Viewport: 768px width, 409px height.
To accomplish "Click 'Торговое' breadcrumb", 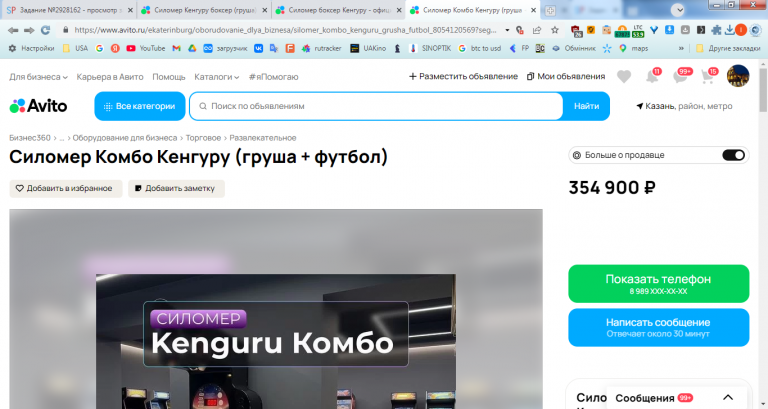I will [x=203, y=138].
